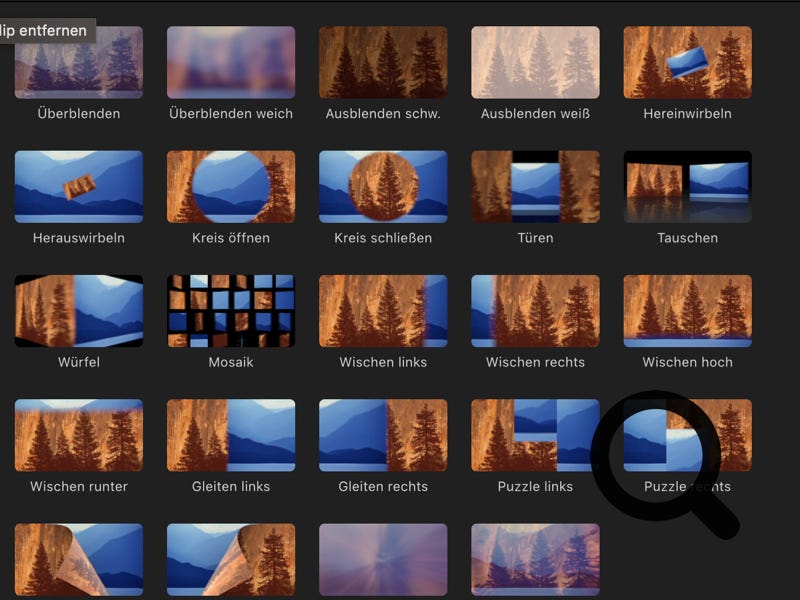800x600 pixels.
Task: Choose the Mosaik transition thumbnail
Action: pyautogui.click(x=231, y=311)
